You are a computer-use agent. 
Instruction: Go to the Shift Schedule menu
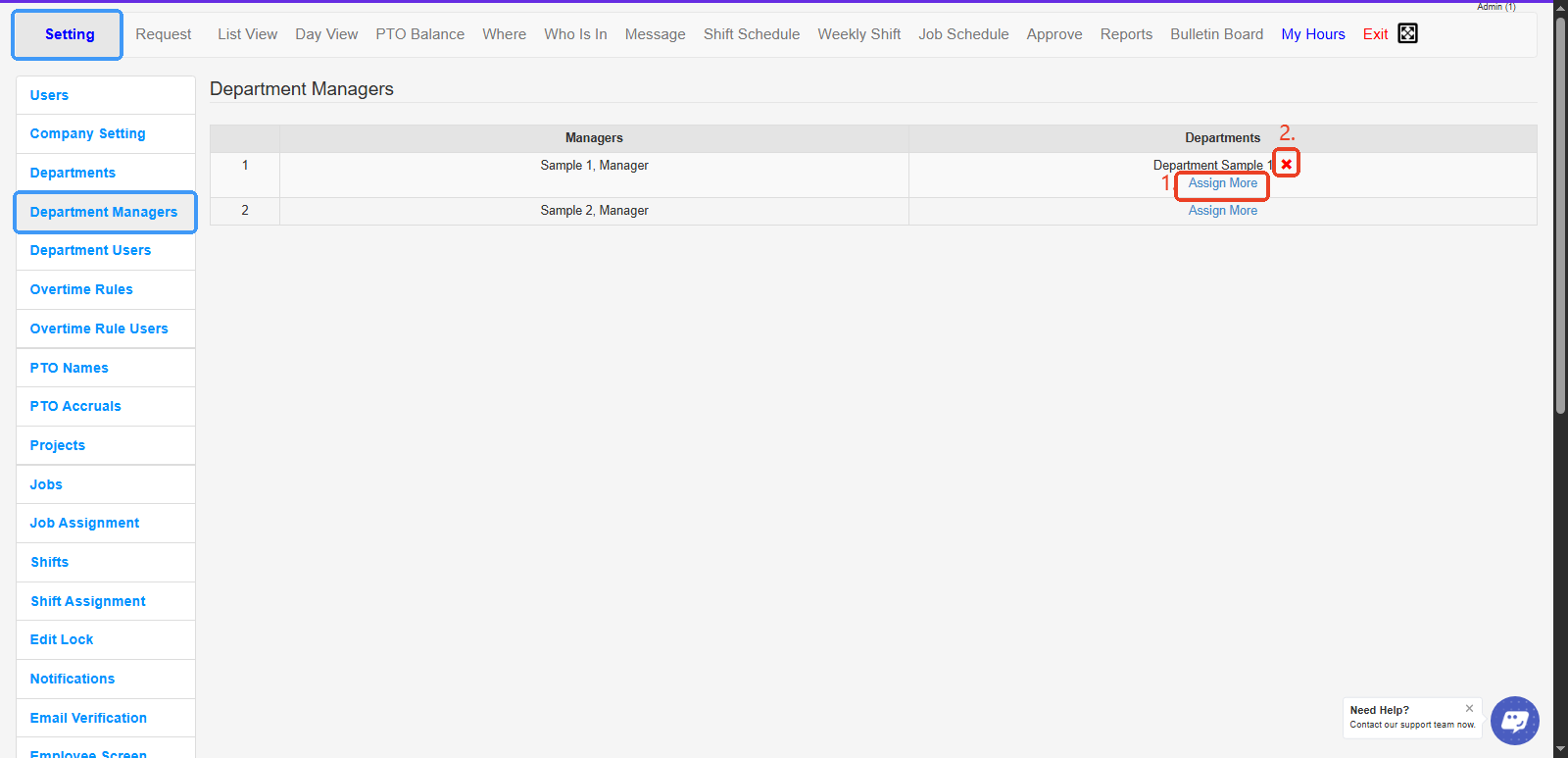coord(751,34)
